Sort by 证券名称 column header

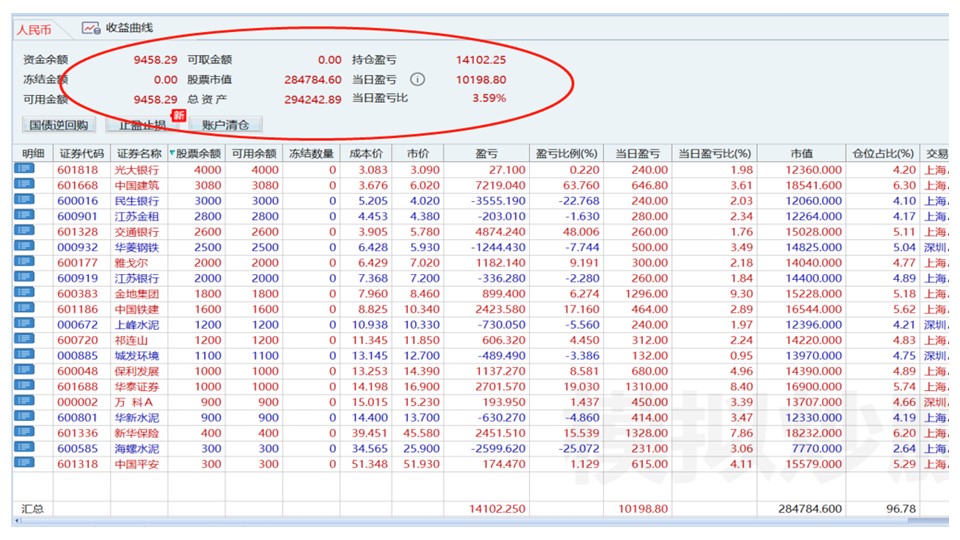point(139,153)
